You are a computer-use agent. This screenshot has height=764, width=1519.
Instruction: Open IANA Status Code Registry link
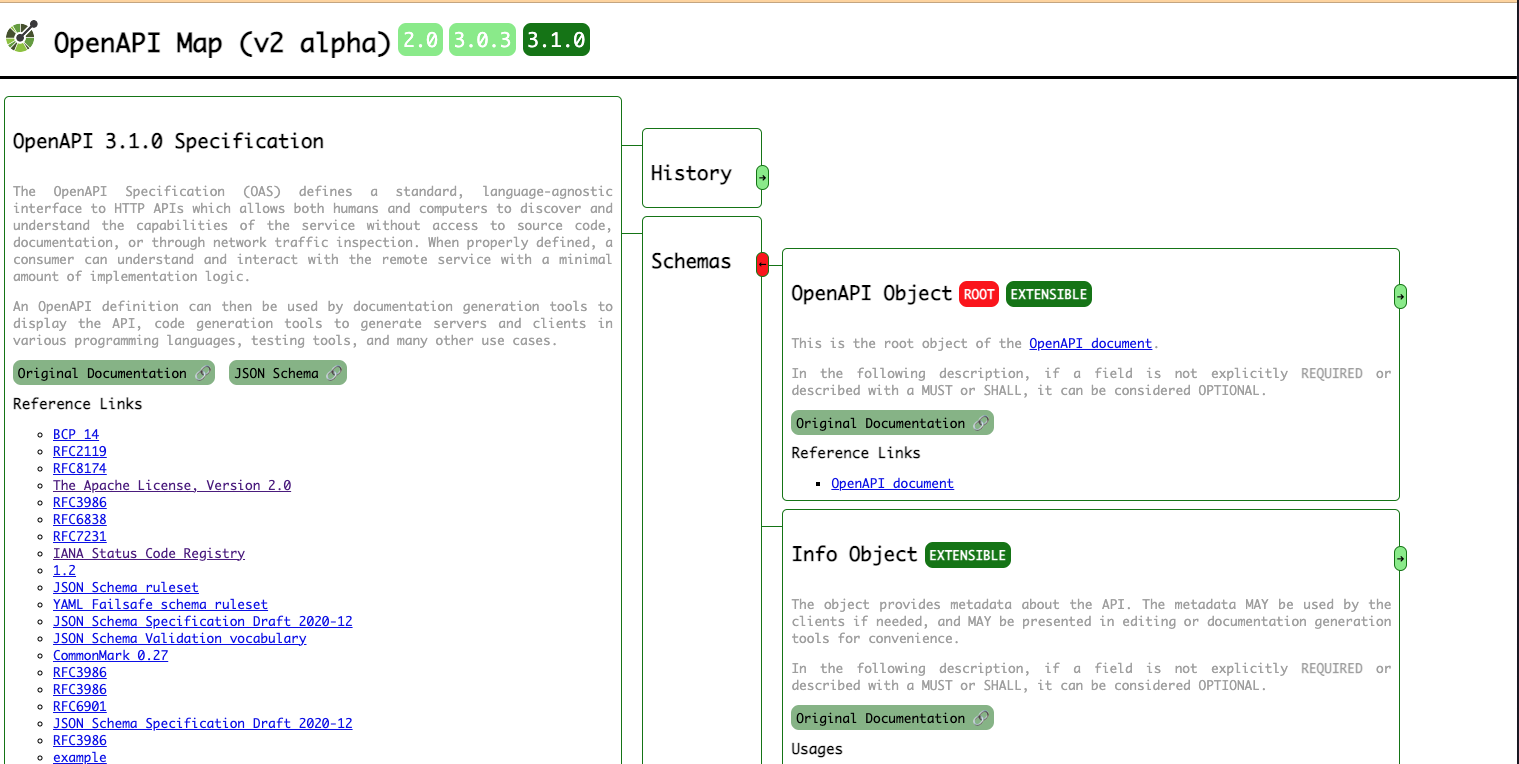point(149,553)
